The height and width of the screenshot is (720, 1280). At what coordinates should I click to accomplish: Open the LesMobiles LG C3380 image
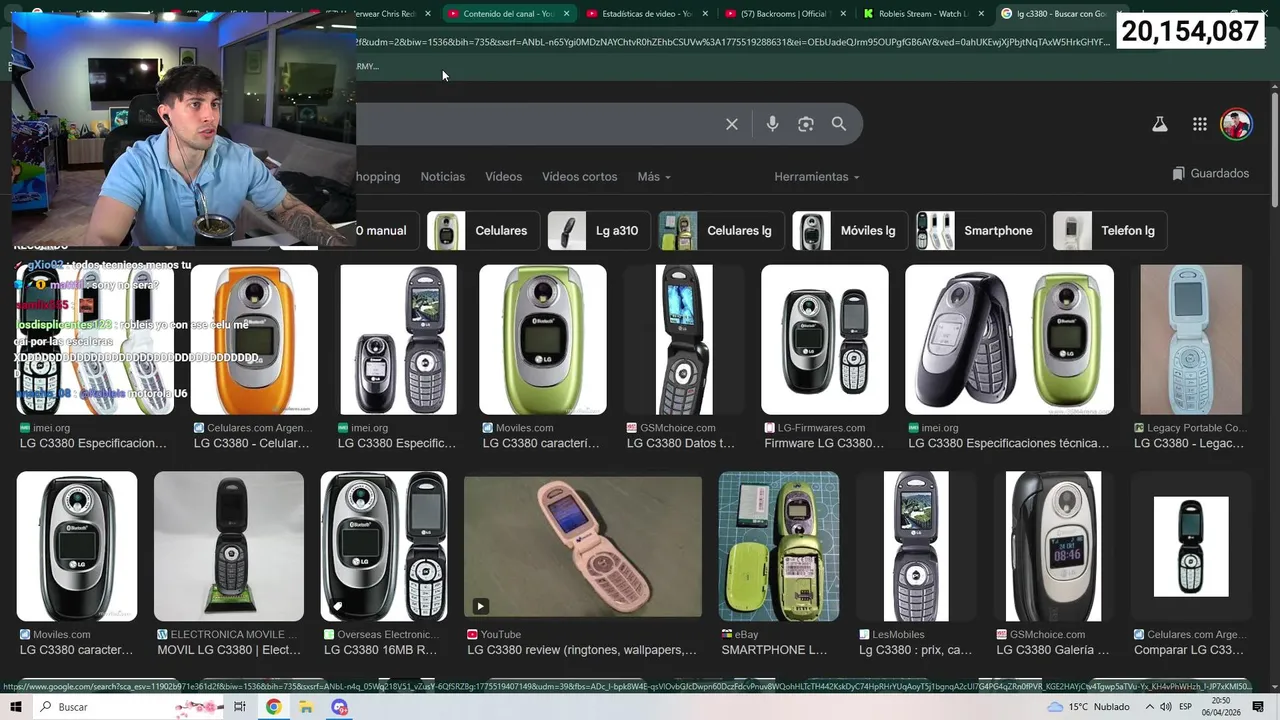point(916,546)
